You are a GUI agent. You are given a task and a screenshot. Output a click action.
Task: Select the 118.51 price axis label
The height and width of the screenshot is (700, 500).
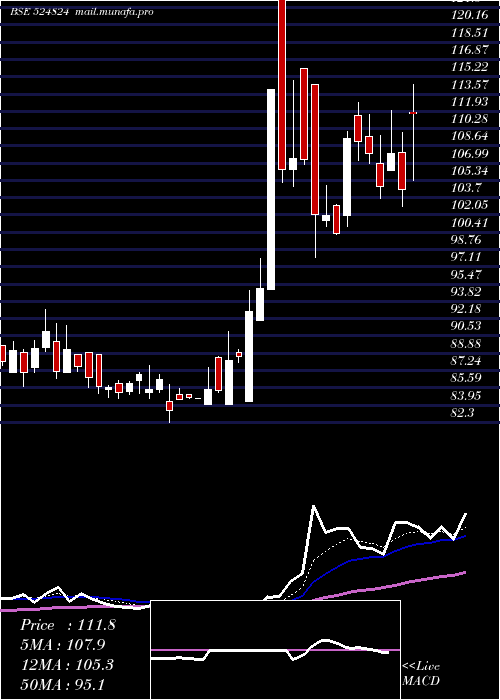pos(469,33)
